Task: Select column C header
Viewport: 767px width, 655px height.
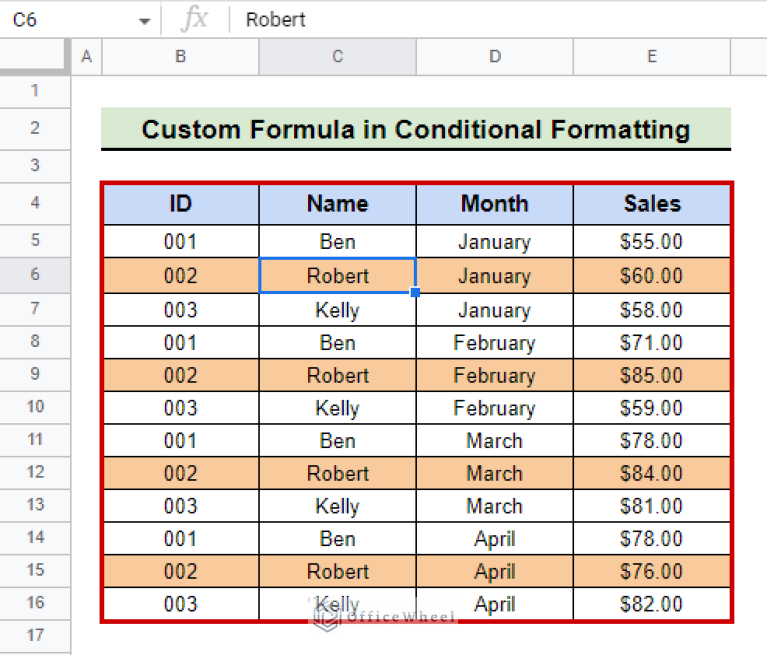Action: click(337, 57)
